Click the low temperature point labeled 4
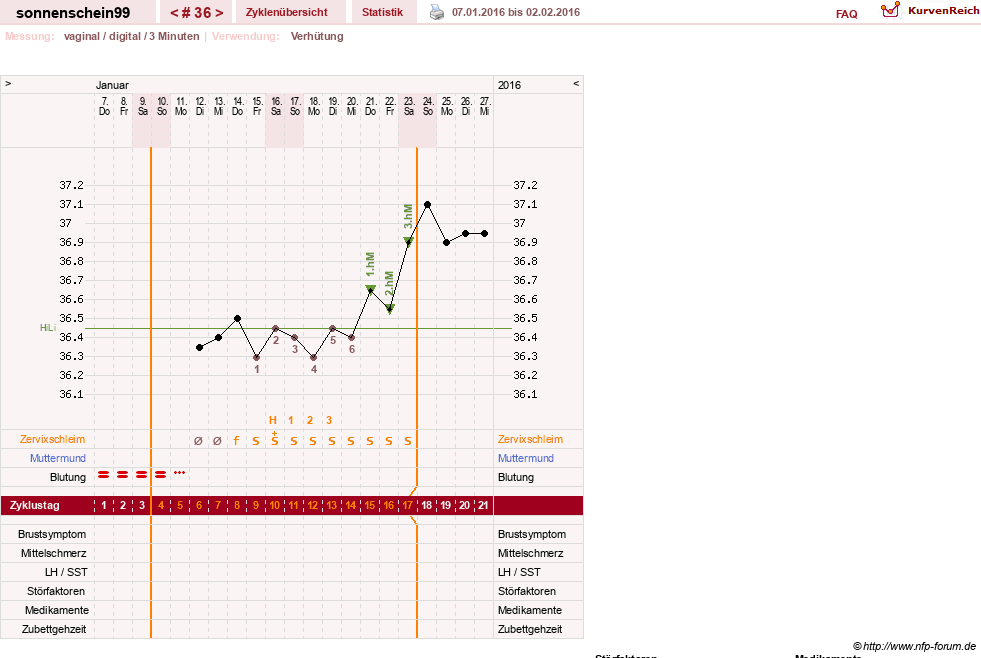The height and width of the screenshot is (658, 981). pyautogui.click(x=313, y=358)
